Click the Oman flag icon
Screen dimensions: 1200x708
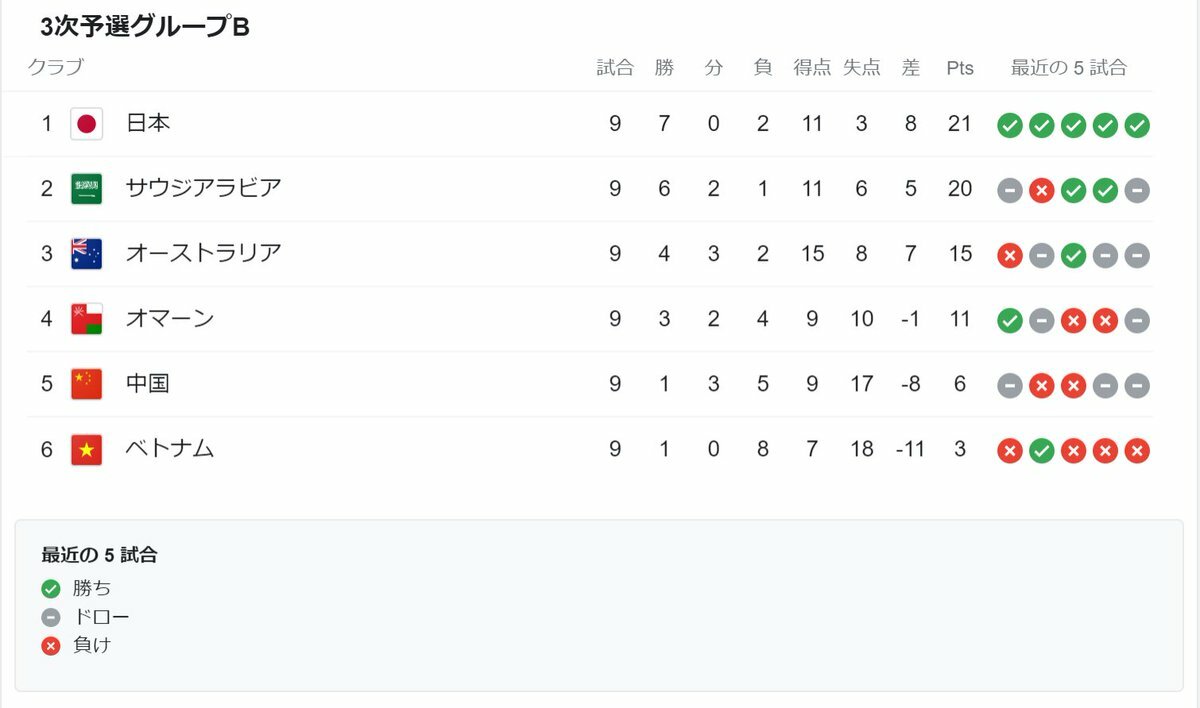(x=87, y=319)
